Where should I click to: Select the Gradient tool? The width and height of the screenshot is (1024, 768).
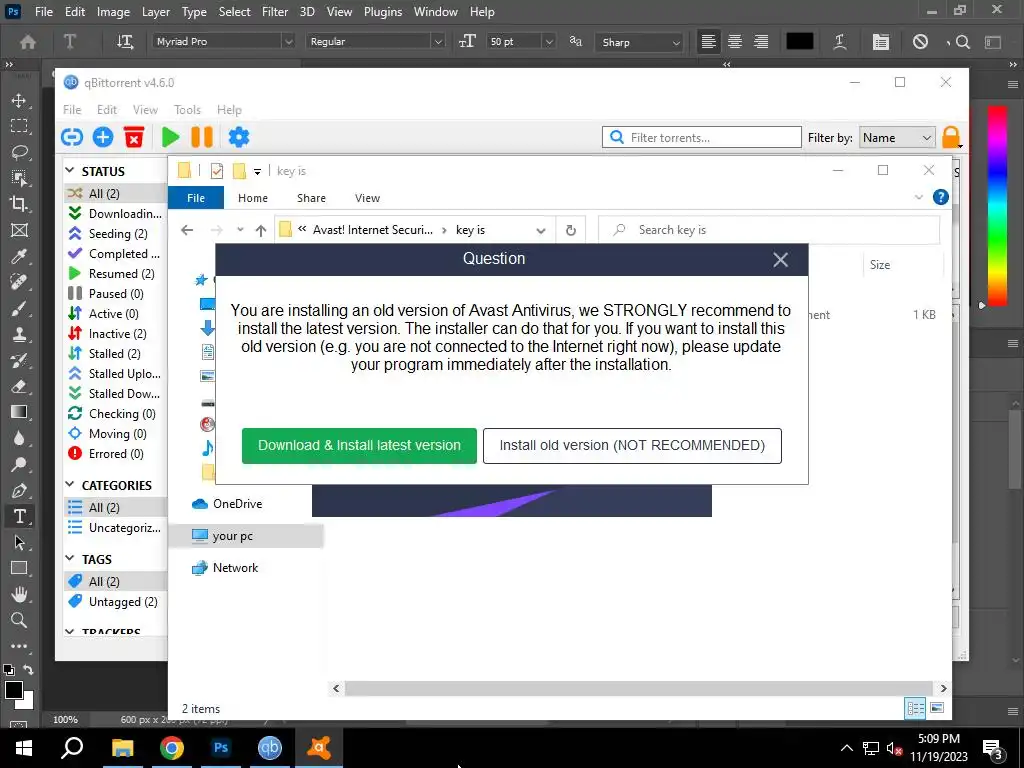point(19,412)
